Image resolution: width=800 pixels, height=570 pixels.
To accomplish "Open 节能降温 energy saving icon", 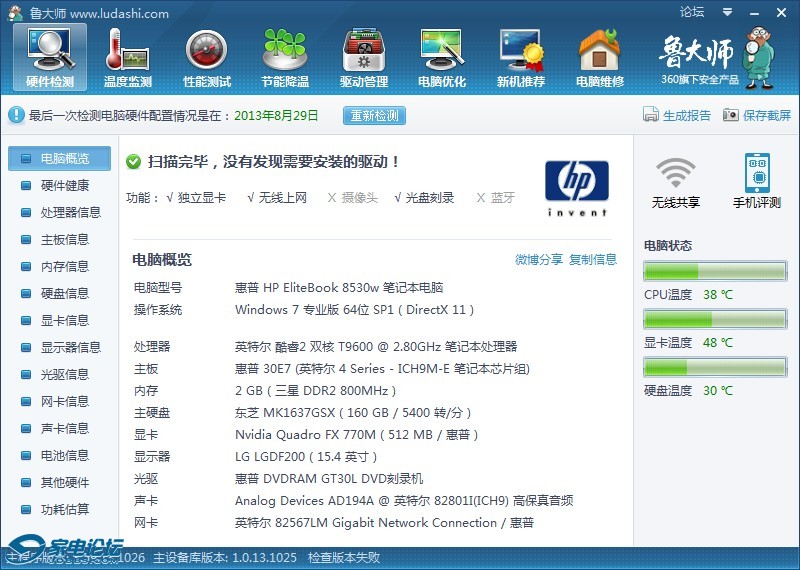I will pyautogui.click(x=284, y=56).
